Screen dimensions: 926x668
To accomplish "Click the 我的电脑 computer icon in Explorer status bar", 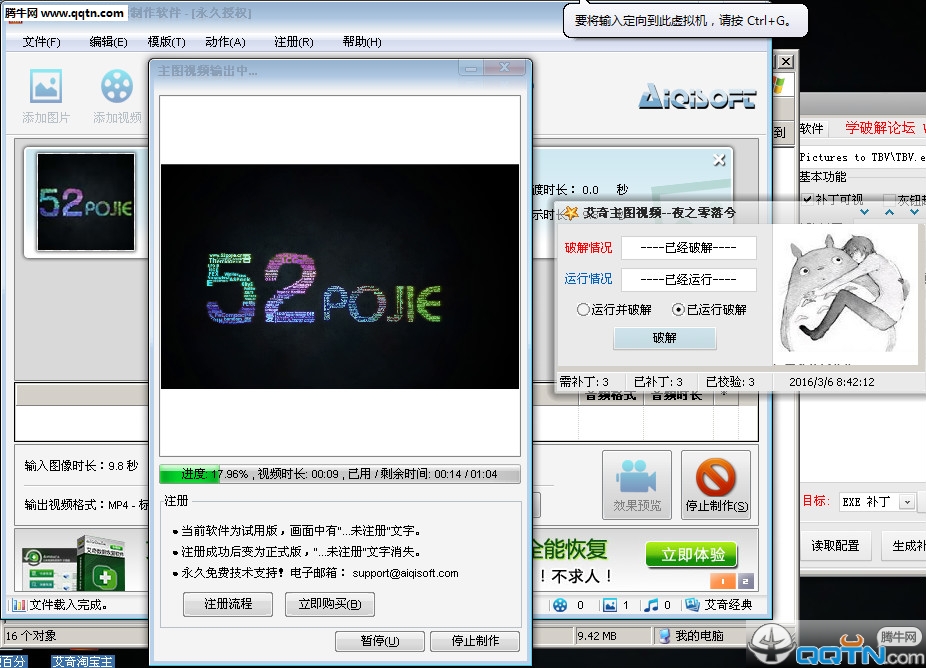I will (x=664, y=636).
